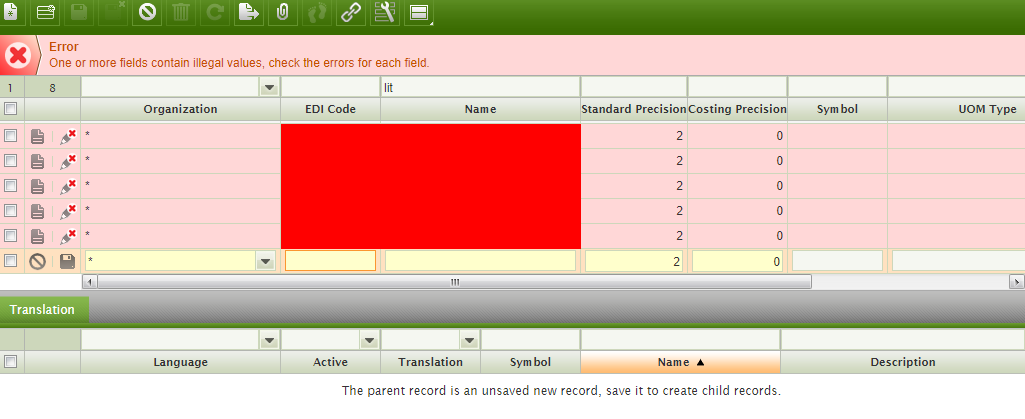Switch to the Translation tab

coord(43,310)
